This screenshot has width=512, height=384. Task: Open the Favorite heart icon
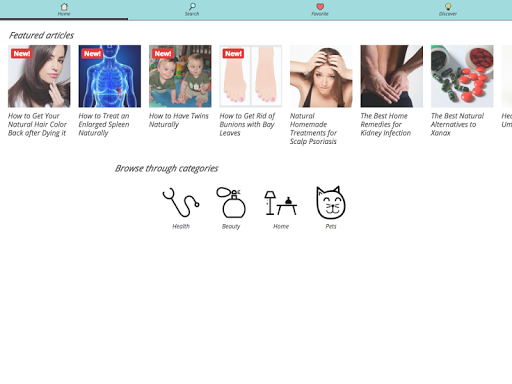point(320,6)
